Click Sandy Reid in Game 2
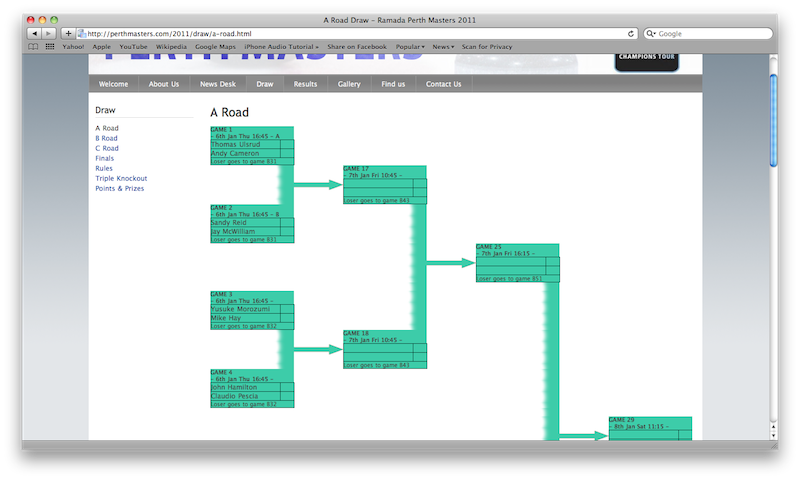This screenshot has height=480, width=800. pos(229,222)
